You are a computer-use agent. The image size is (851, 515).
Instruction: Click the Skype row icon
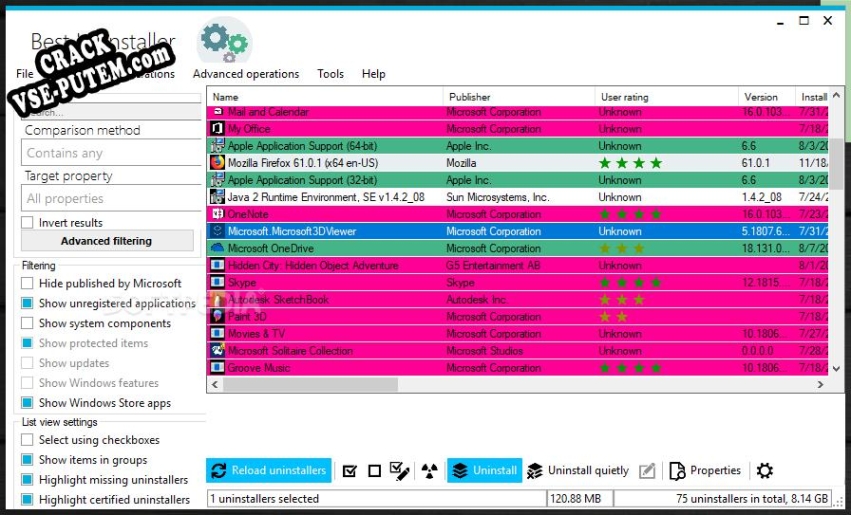(x=217, y=282)
